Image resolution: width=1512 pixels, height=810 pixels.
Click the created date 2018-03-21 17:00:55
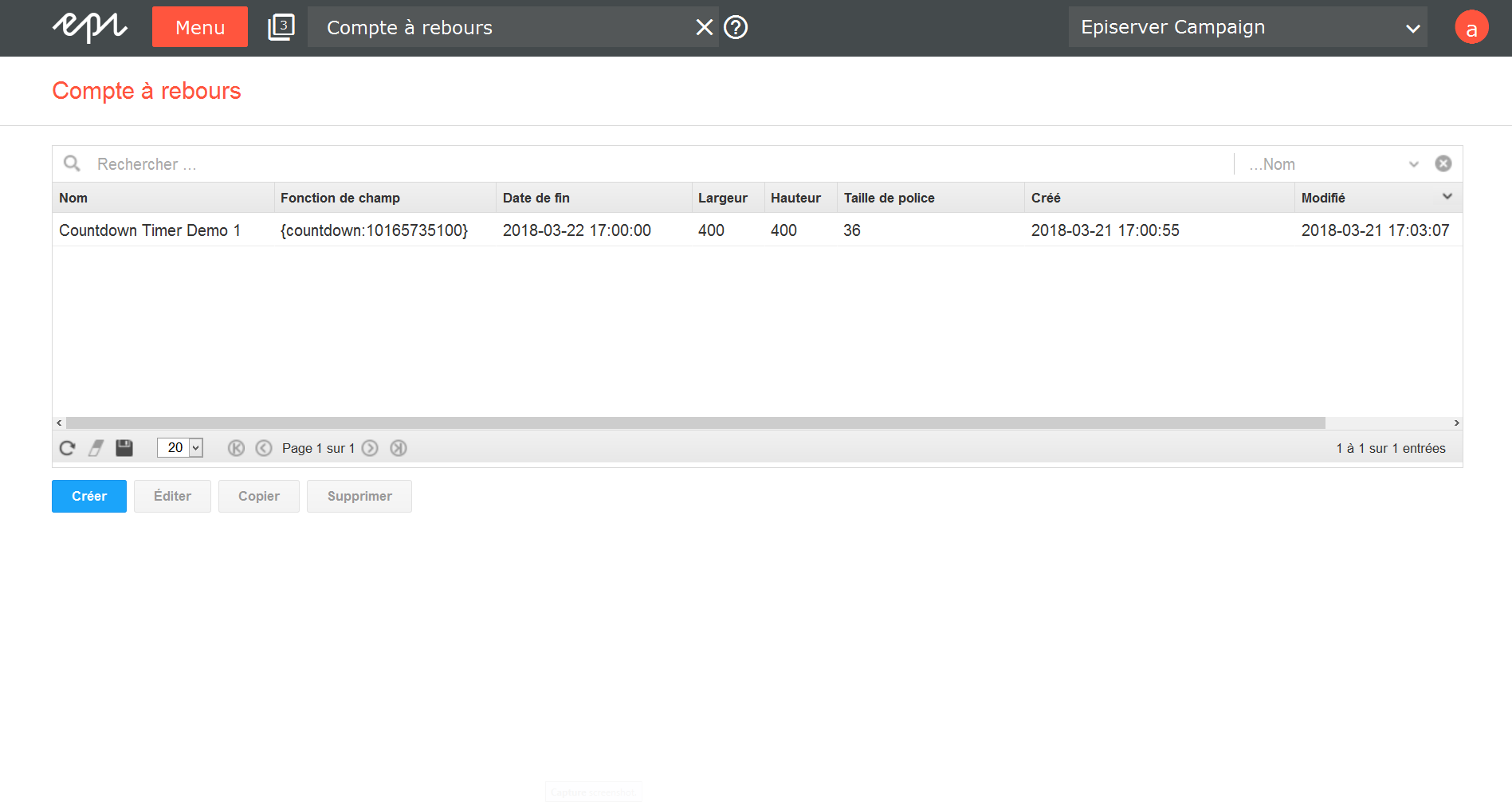[1105, 230]
